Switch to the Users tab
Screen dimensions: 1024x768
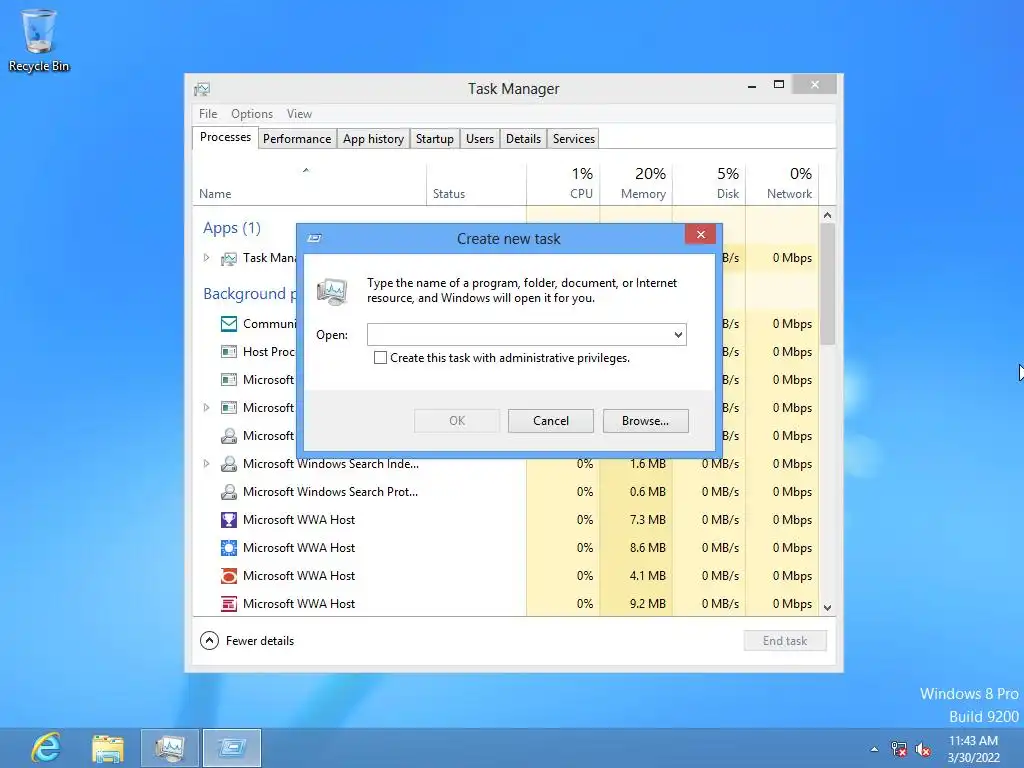(479, 138)
